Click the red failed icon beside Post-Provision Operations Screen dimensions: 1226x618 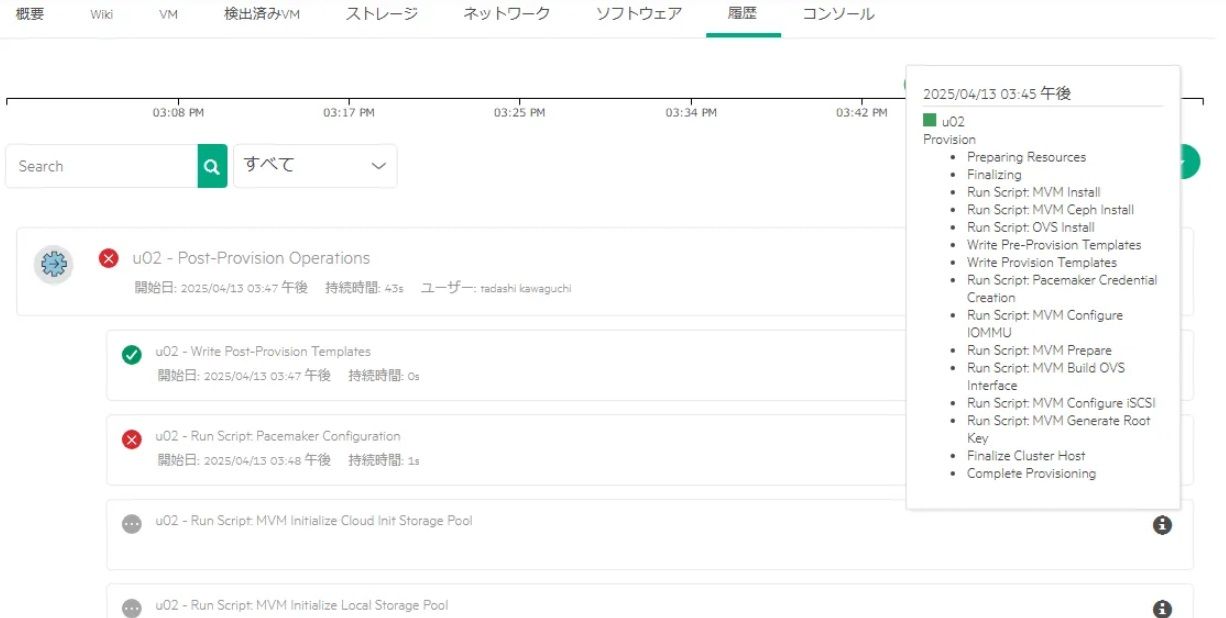[x=109, y=258]
